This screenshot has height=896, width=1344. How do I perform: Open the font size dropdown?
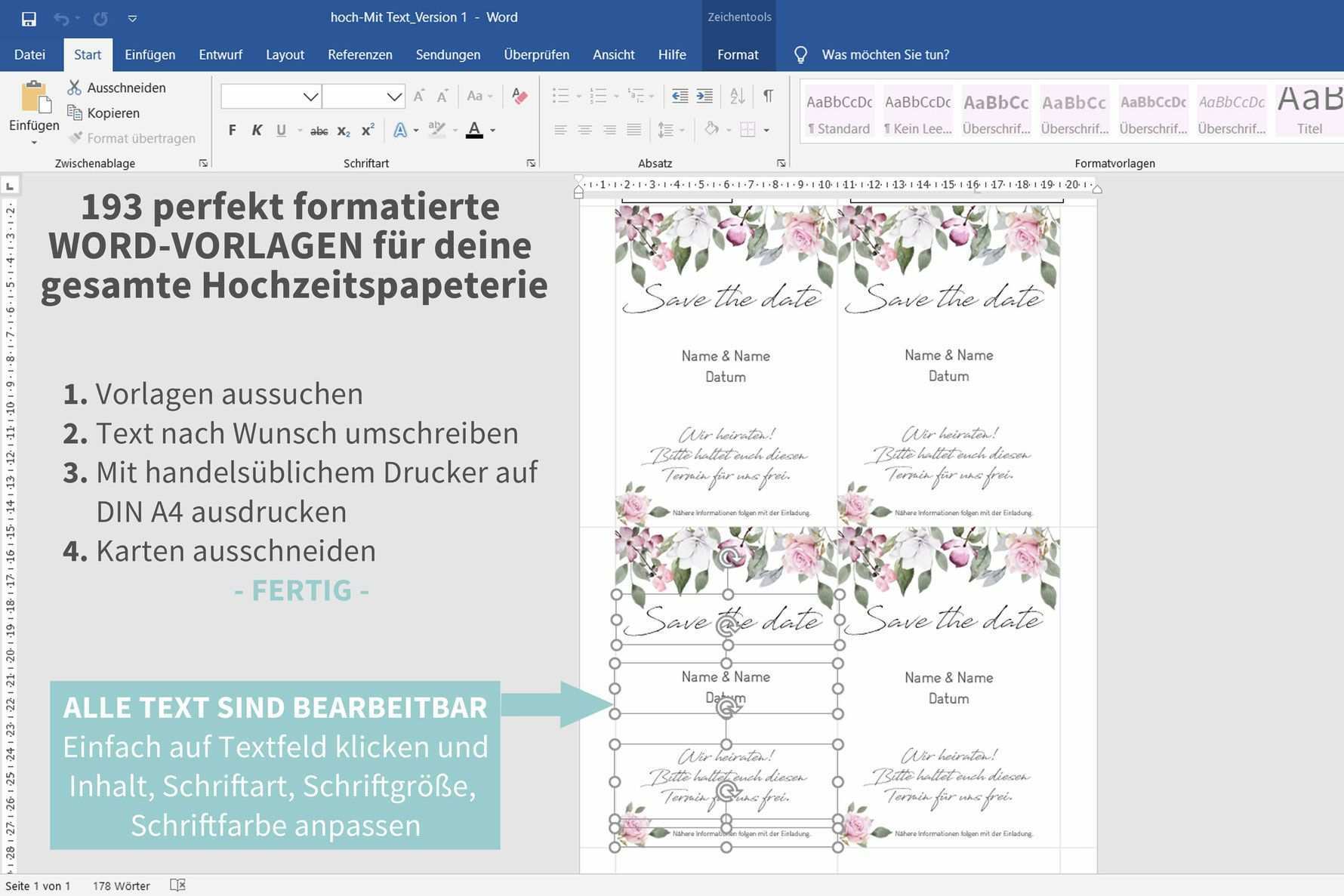pos(394,97)
